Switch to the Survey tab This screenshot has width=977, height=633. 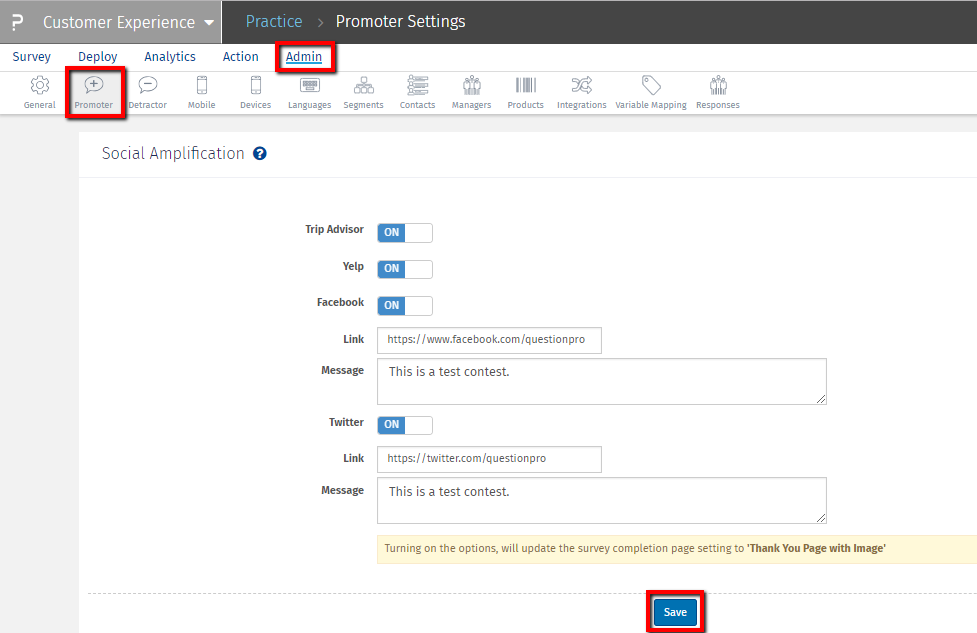pyautogui.click(x=31, y=57)
